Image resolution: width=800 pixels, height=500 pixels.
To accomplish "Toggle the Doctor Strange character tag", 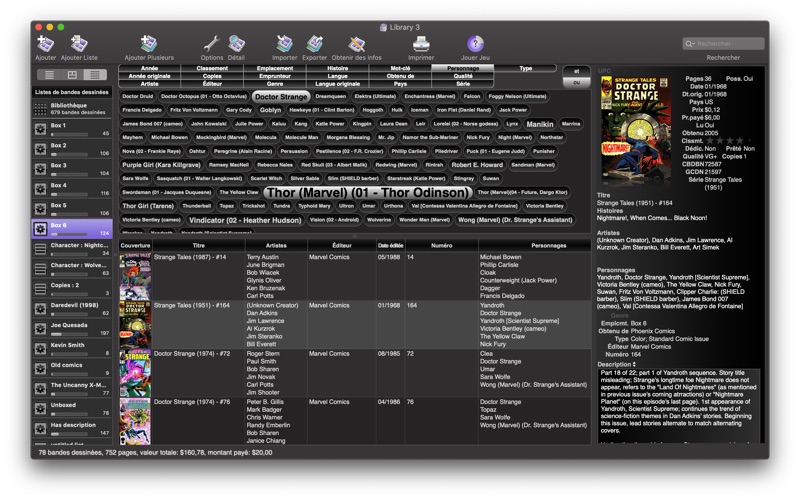I will click(281, 96).
